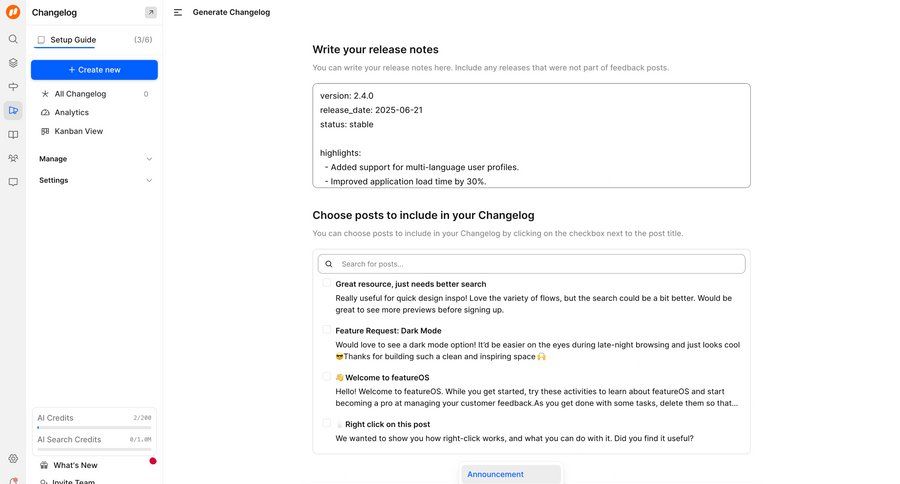The width and height of the screenshot is (900, 484).
Task: Open All Changelog in sidebar
Action: click(80, 94)
